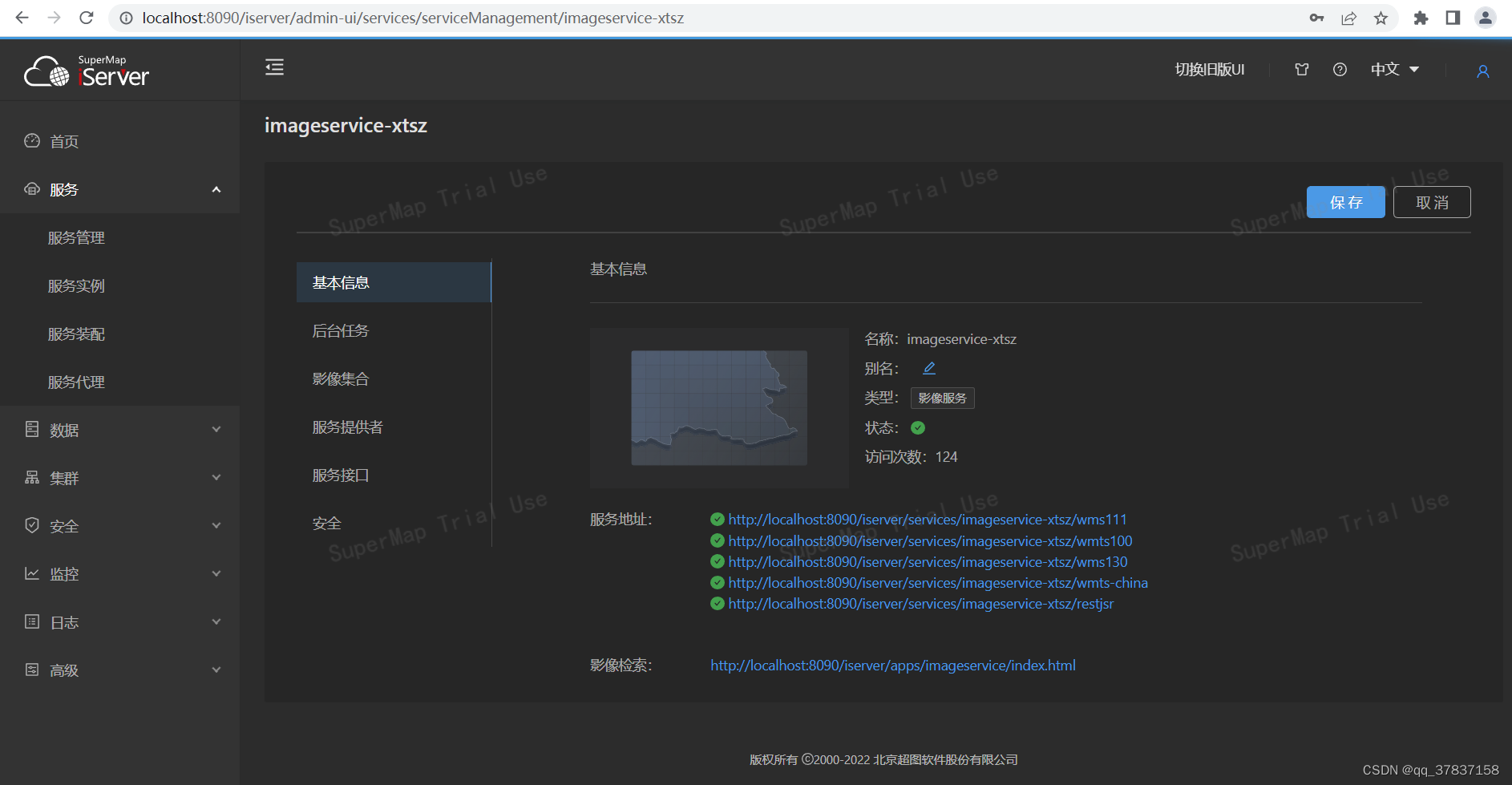Bookmark this page with star icon
This screenshot has width=1512, height=785.
pos(1381,18)
